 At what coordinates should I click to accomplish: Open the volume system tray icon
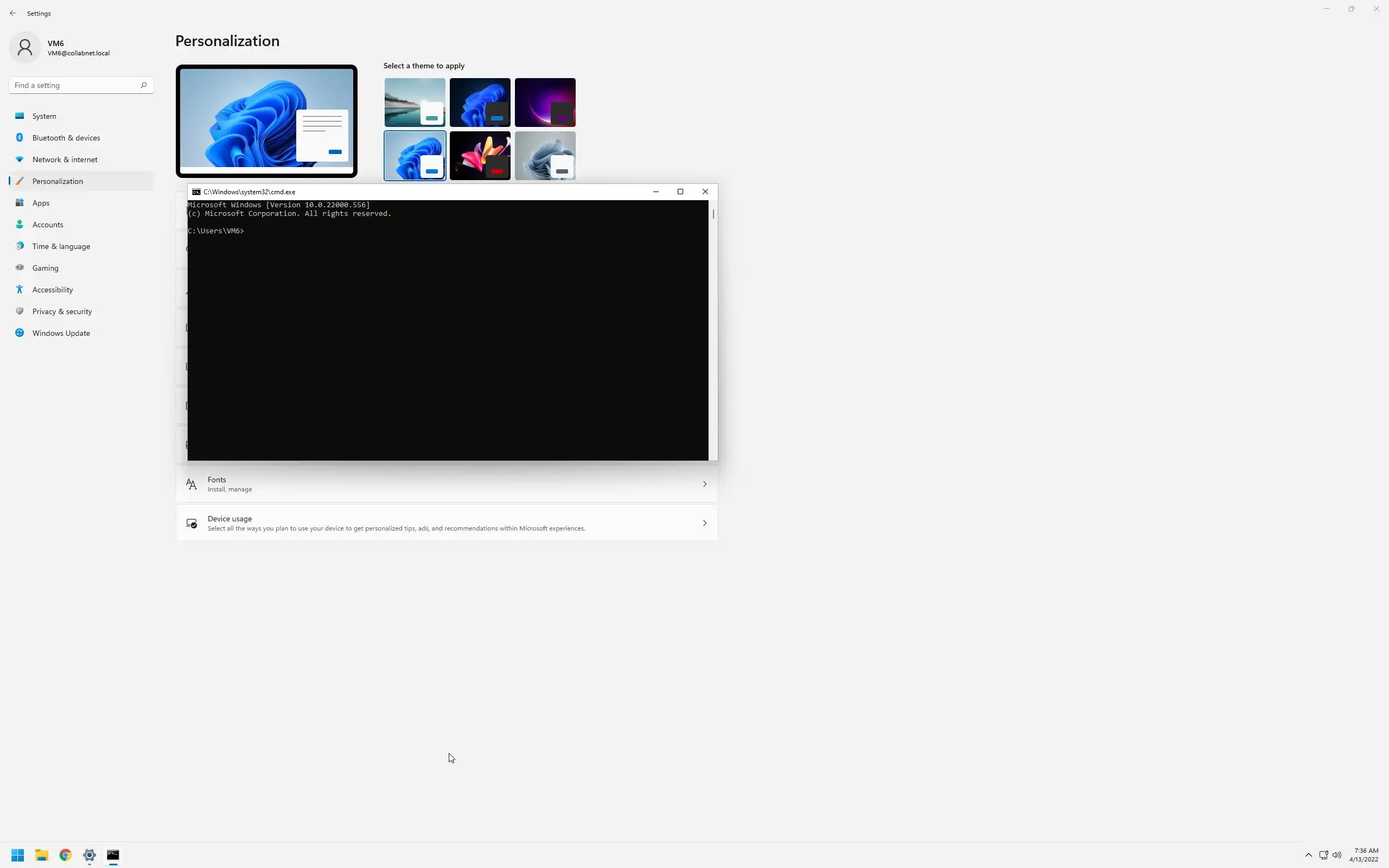tap(1337, 856)
